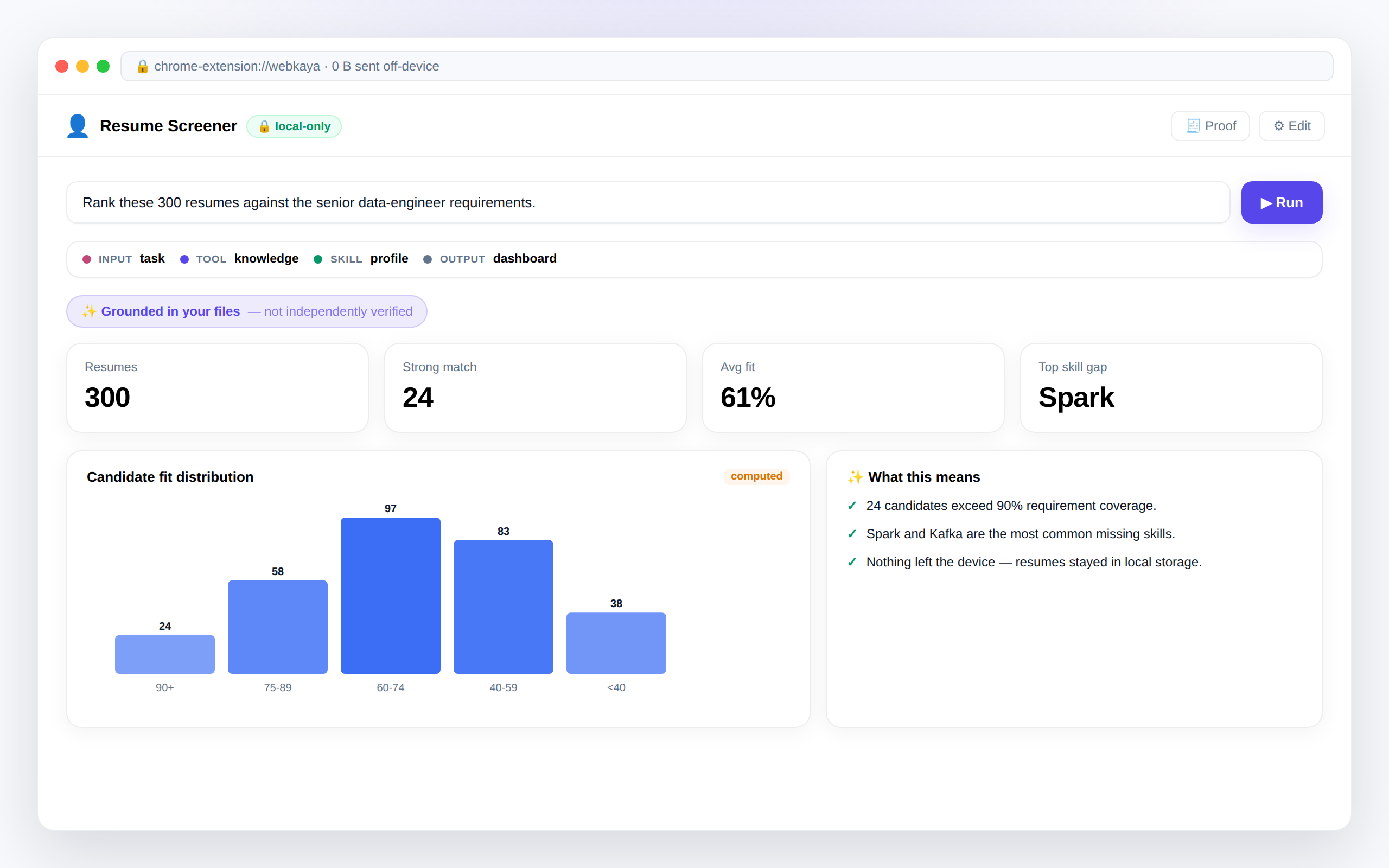
Task: Click the 60-74 bar in the chart
Action: pyautogui.click(x=390, y=595)
